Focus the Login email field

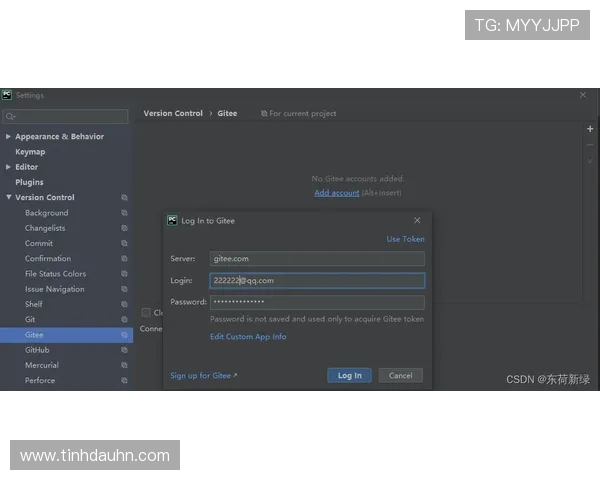tap(317, 281)
